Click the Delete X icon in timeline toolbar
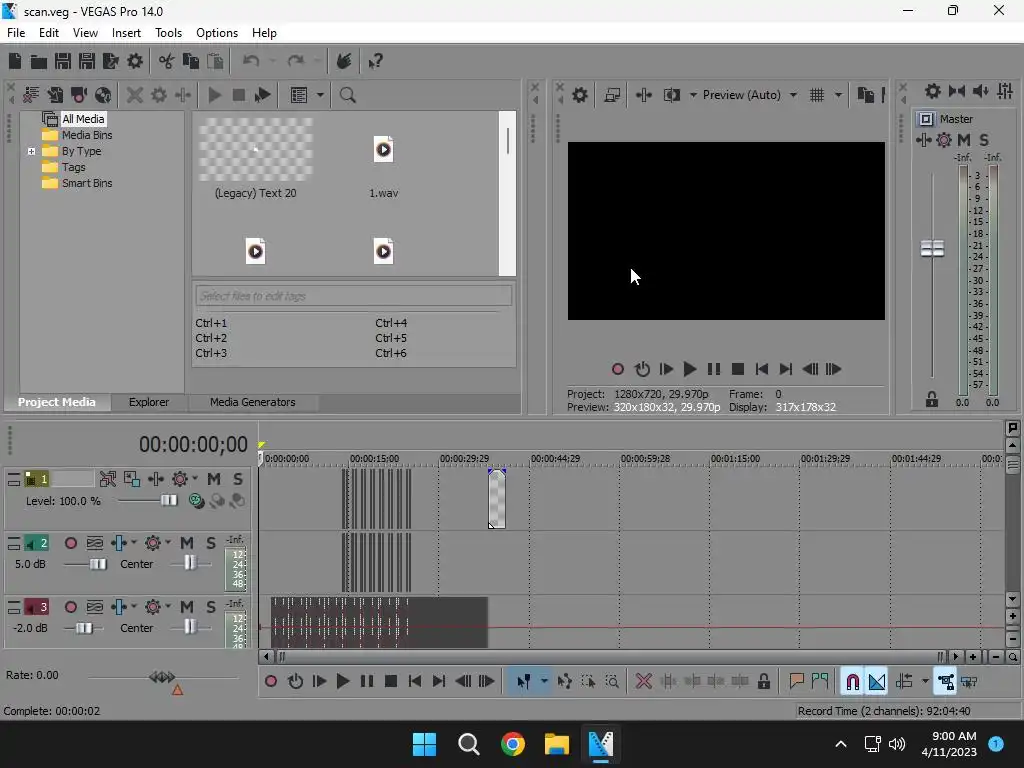1024x768 pixels. coord(643,682)
